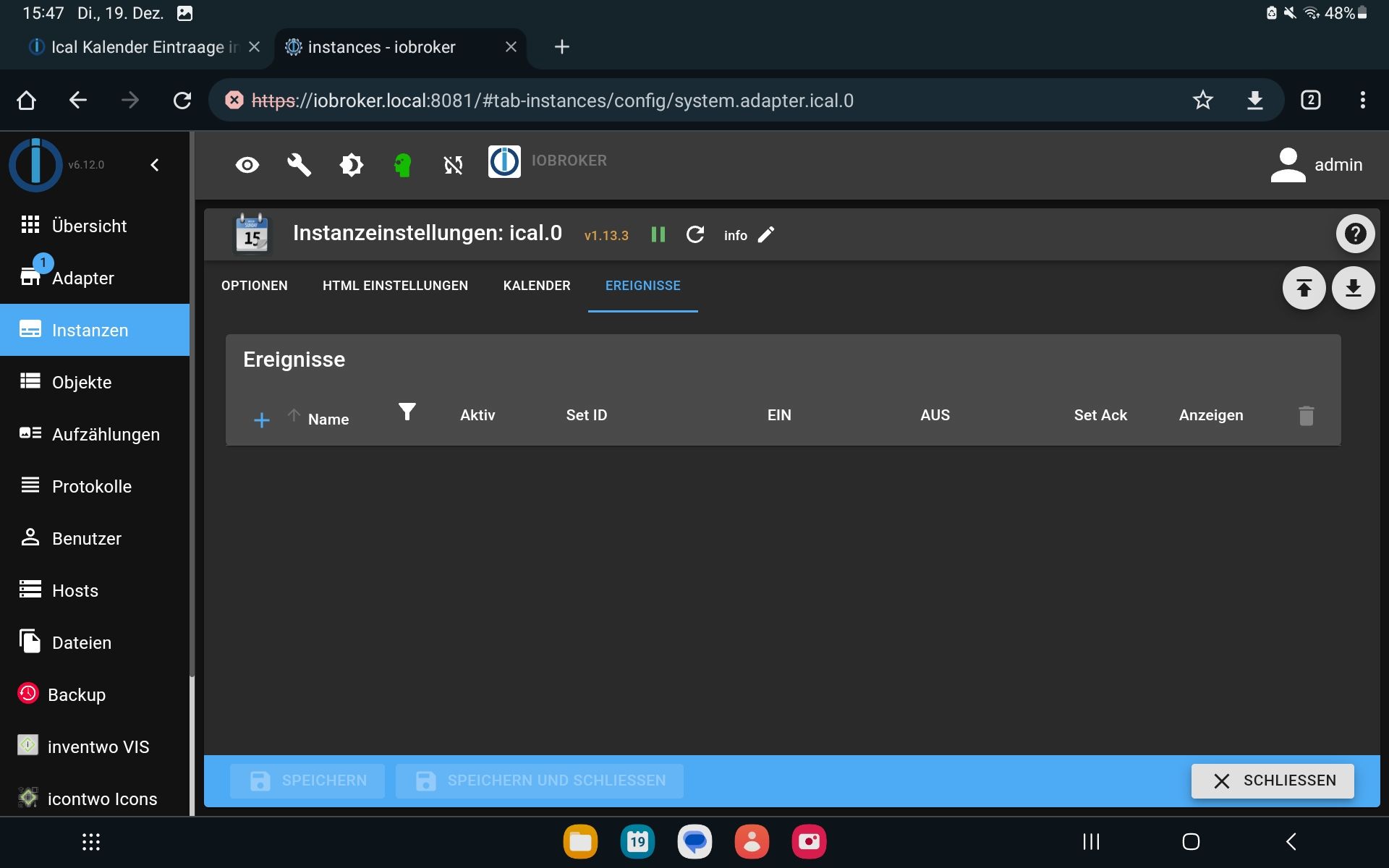Toggle the dark/light theme brightness icon
The height and width of the screenshot is (868, 1389).
[x=351, y=165]
